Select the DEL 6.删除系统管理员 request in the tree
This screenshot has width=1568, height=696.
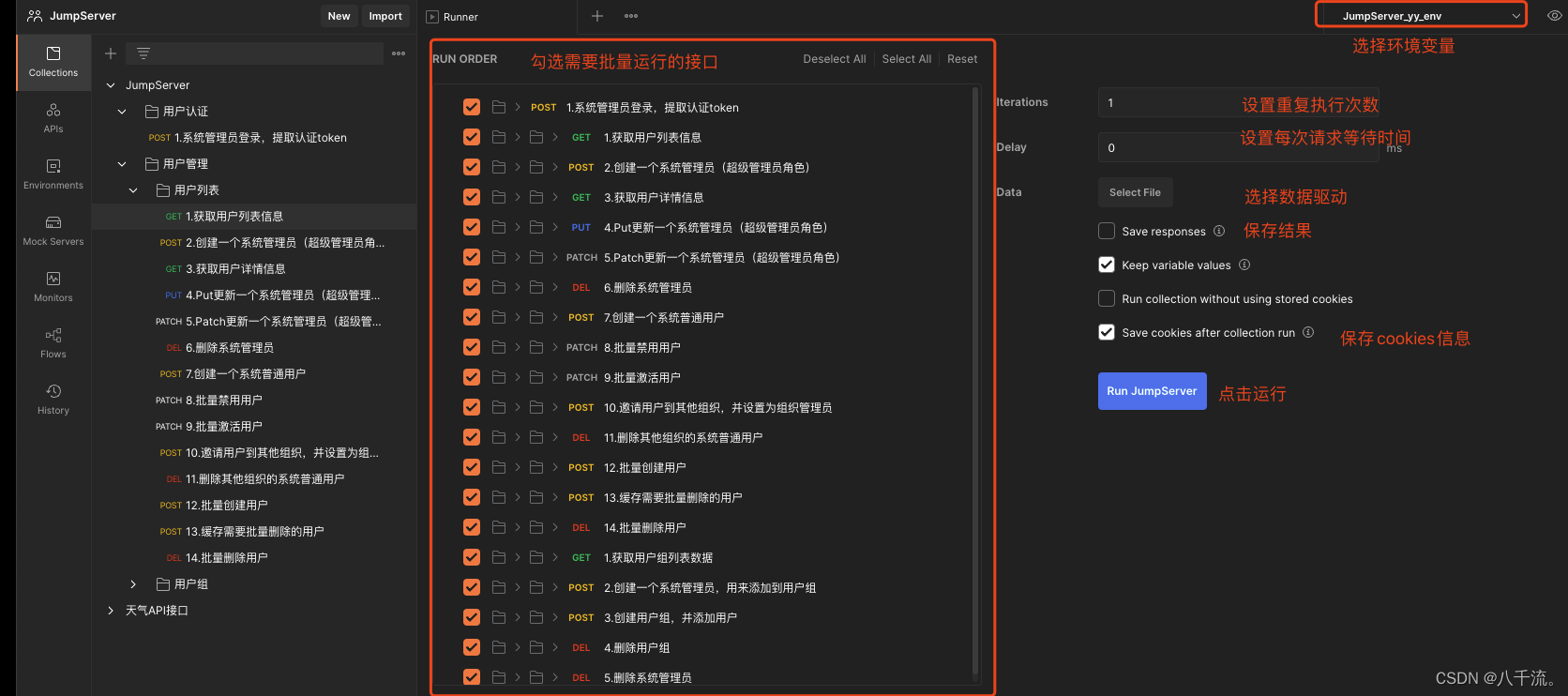tap(255, 347)
